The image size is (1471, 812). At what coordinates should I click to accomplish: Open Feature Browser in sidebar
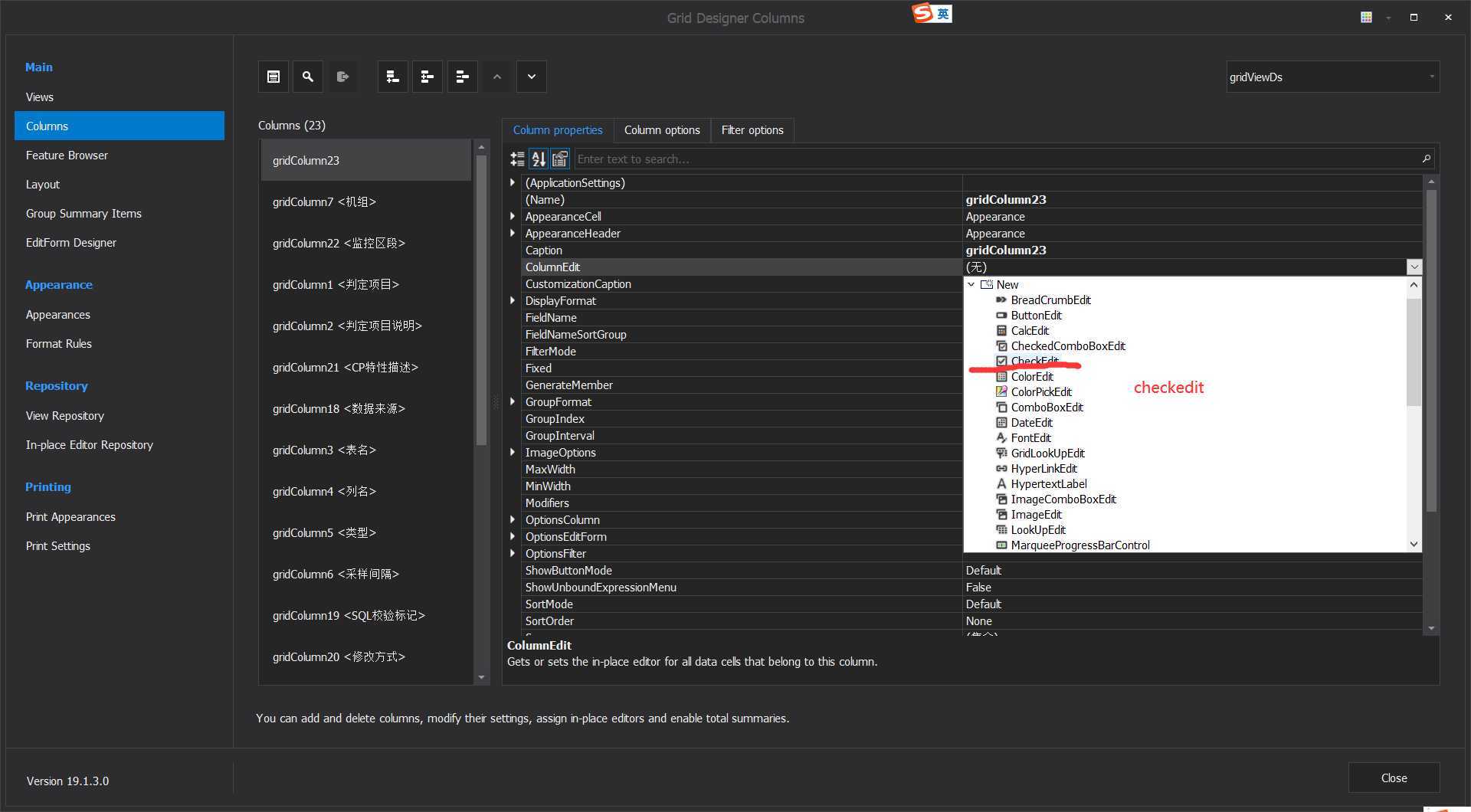coord(120,156)
